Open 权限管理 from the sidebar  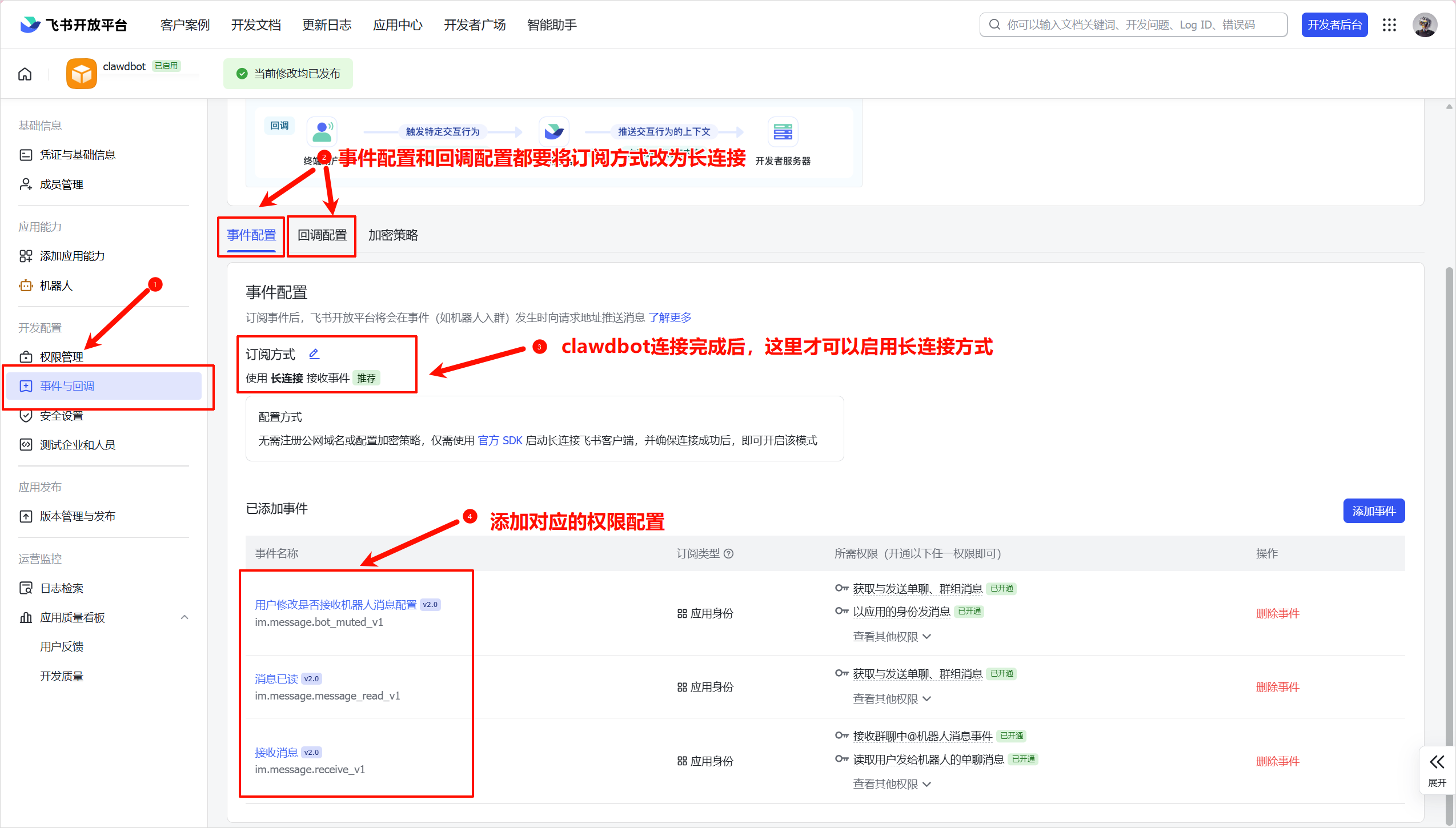[x=61, y=357]
